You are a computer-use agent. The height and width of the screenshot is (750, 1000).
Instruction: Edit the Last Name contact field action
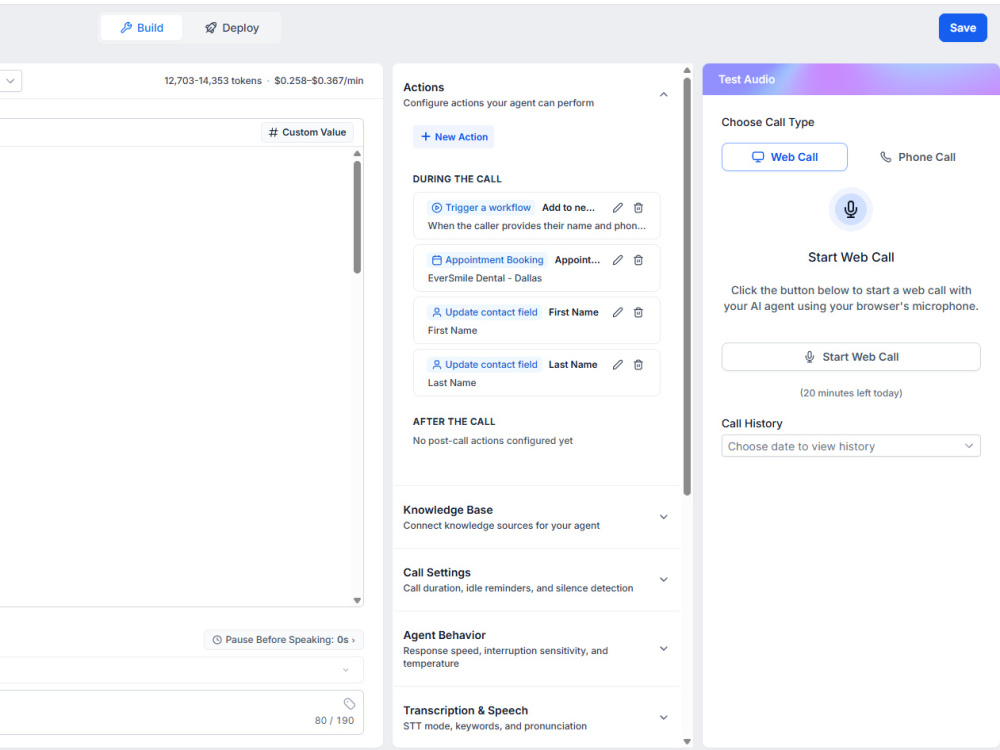point(617,365)
